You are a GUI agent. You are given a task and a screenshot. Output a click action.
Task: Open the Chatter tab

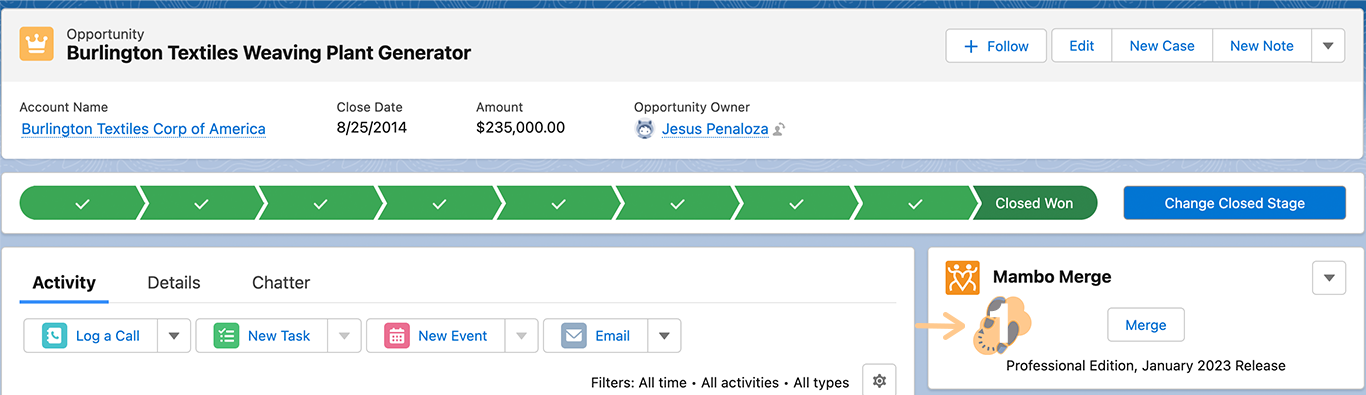[x=281, y=283]
